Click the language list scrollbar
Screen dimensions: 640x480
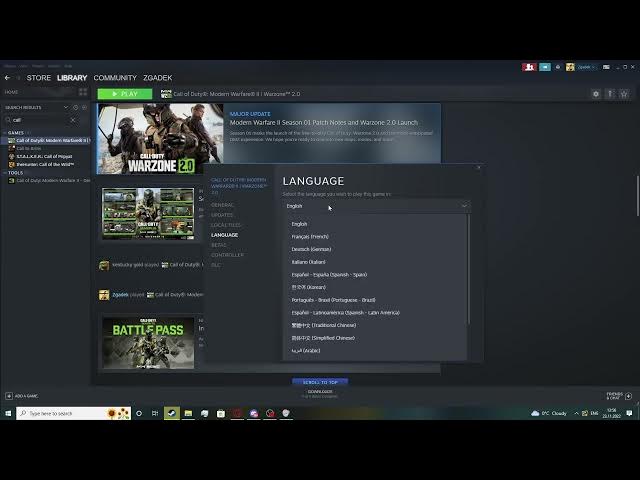coord(468,269)
